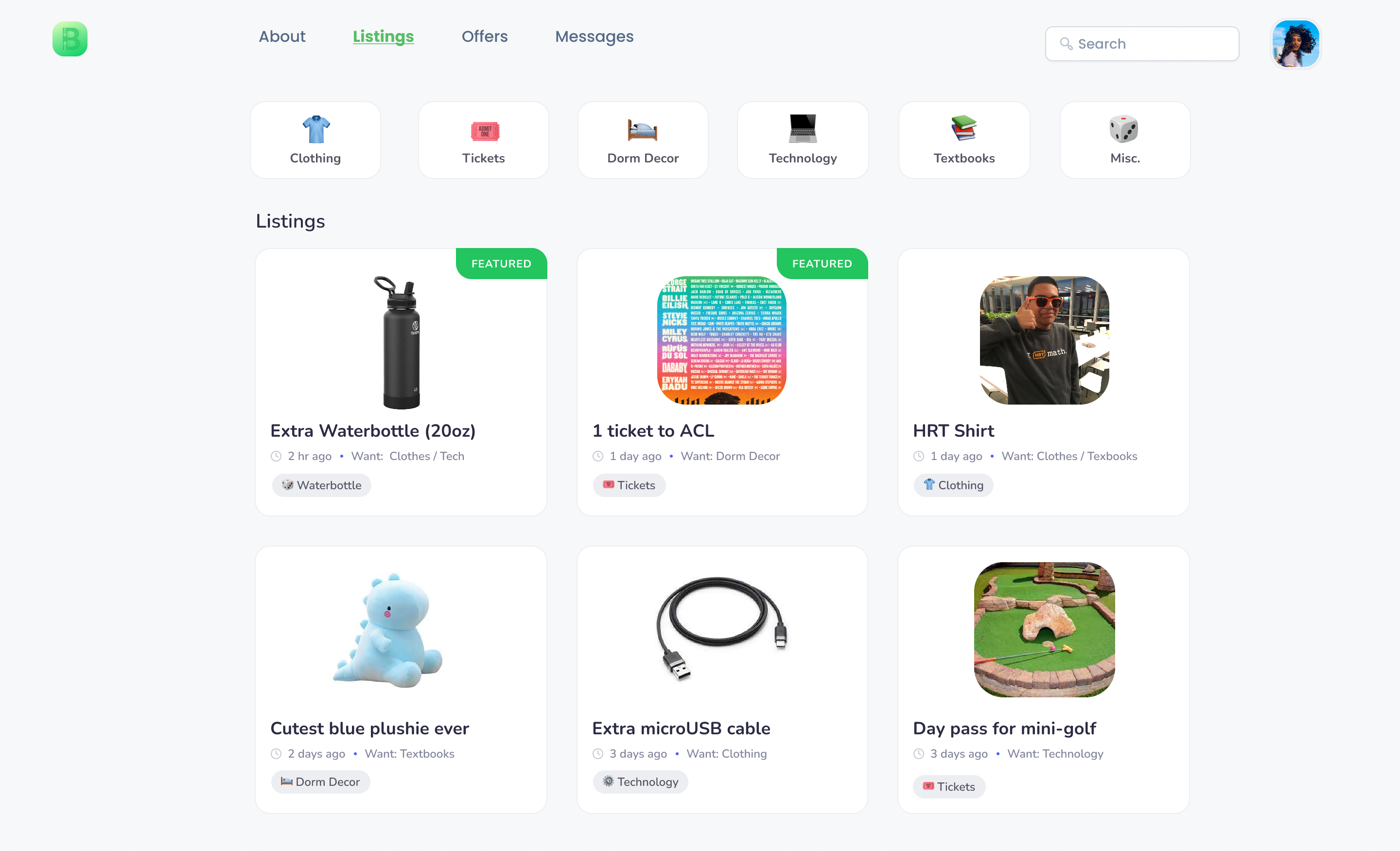This screenshot has width=1400, height=851.
Task: Click the search magnifier icon
Action: tap(1066, 44)
